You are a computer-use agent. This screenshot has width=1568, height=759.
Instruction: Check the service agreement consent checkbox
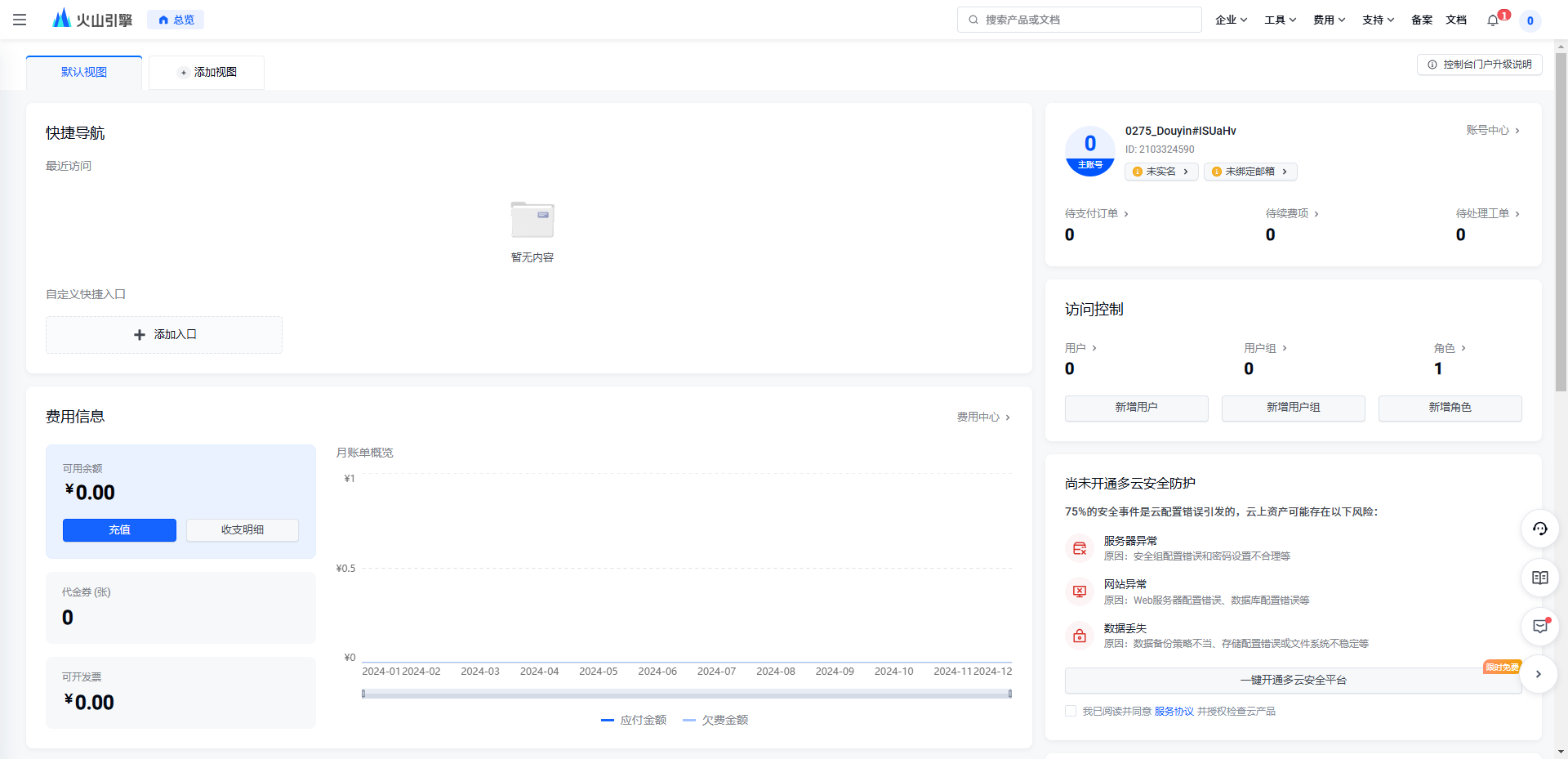tap(1071, 711)
